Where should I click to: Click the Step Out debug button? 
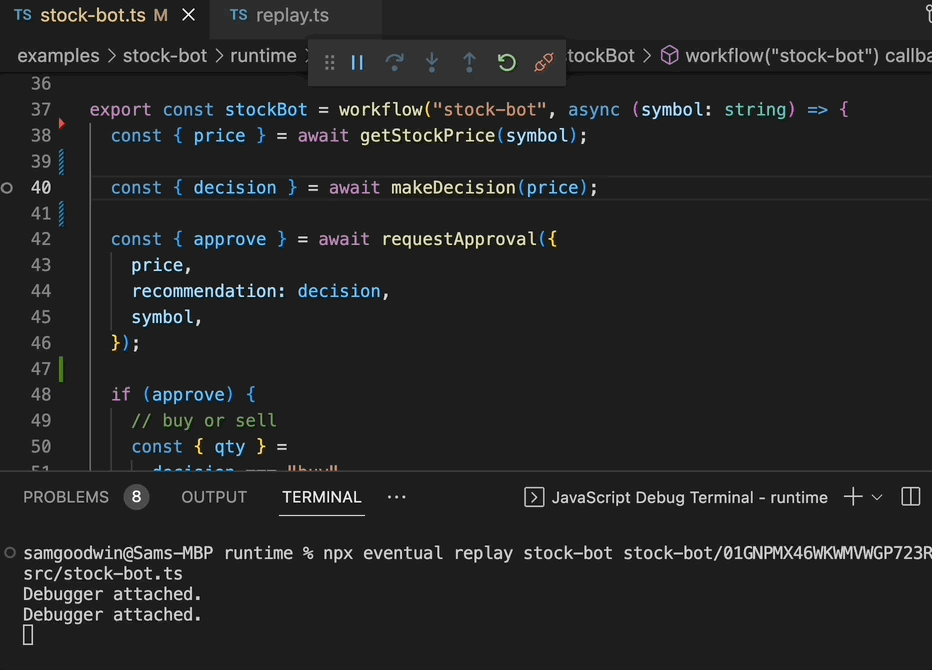[x=469, y=63]
